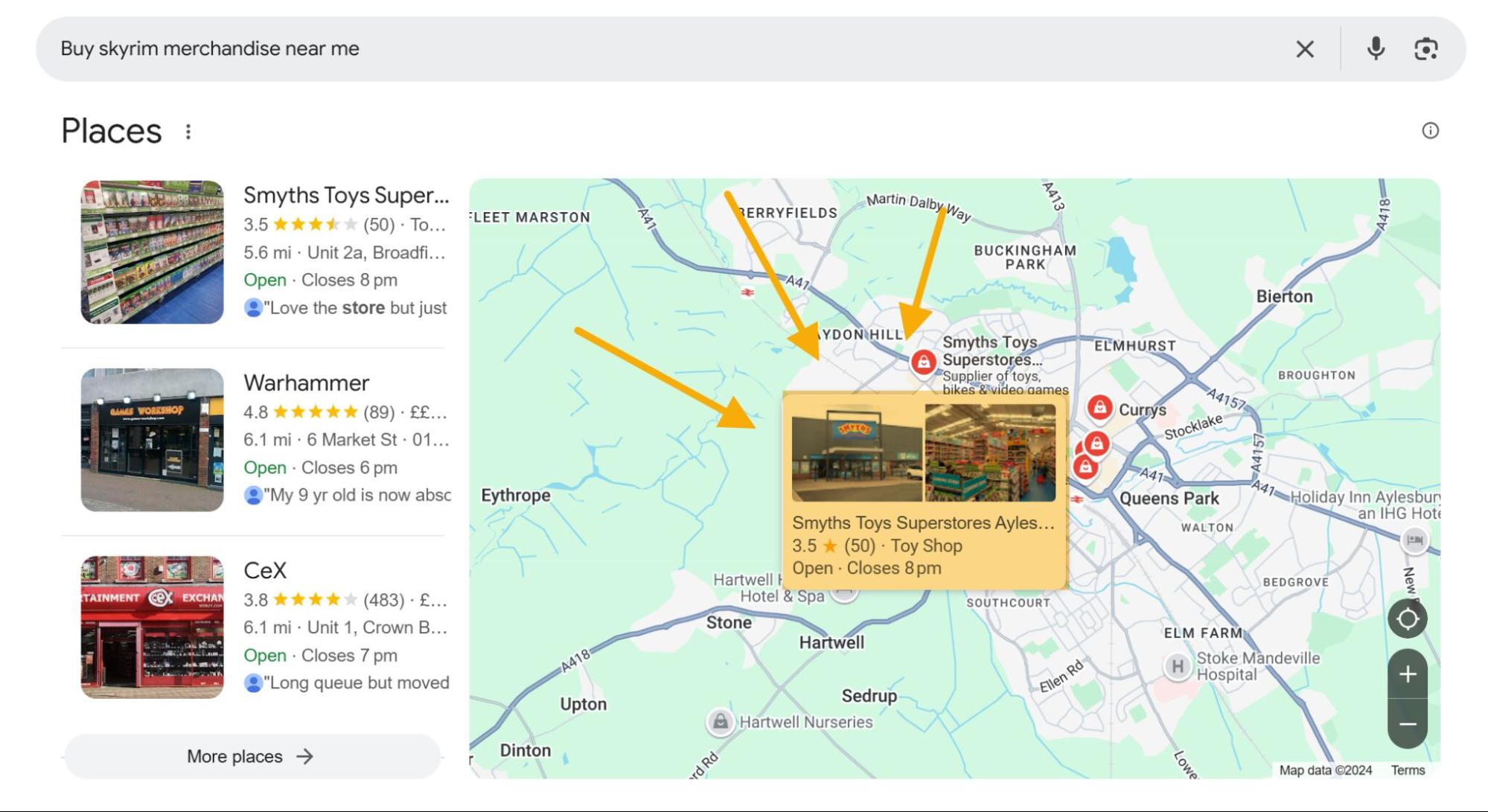Open Smyths Toys Super... listing title

[346, 195]
